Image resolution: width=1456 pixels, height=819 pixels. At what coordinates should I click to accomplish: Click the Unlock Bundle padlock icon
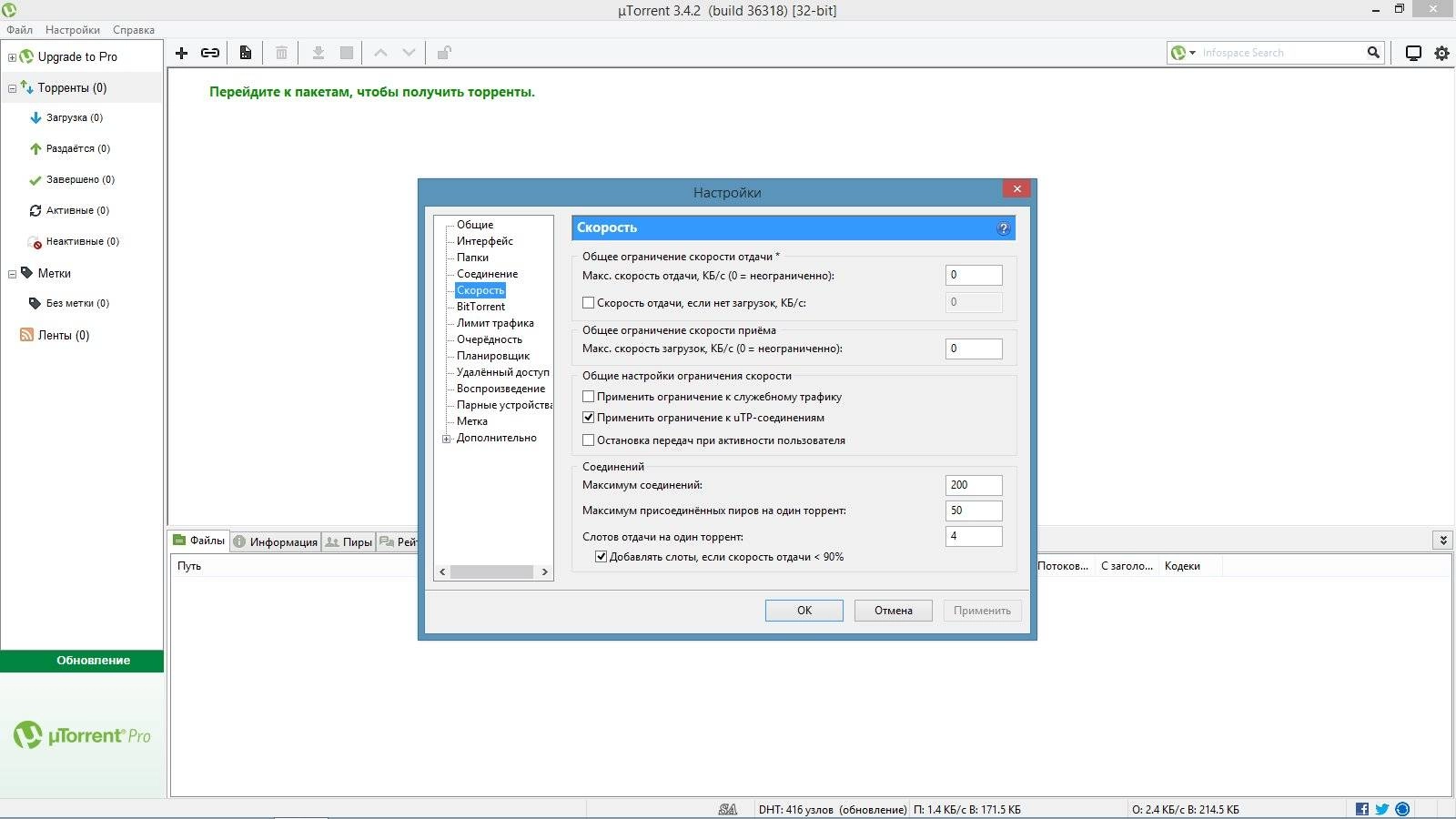click(x=444, y=53)
